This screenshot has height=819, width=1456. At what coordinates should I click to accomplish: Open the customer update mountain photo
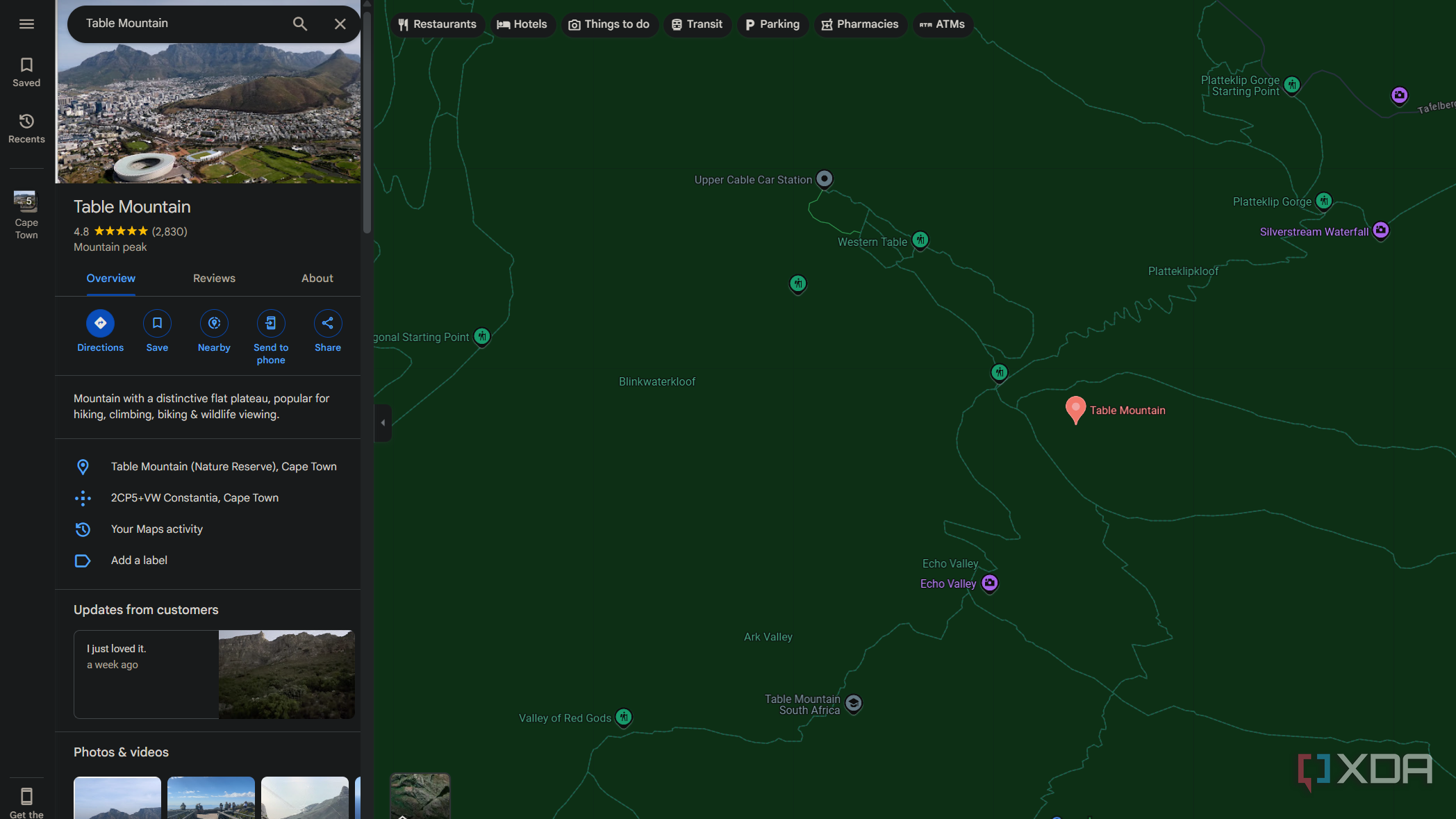tap(287, 675)
